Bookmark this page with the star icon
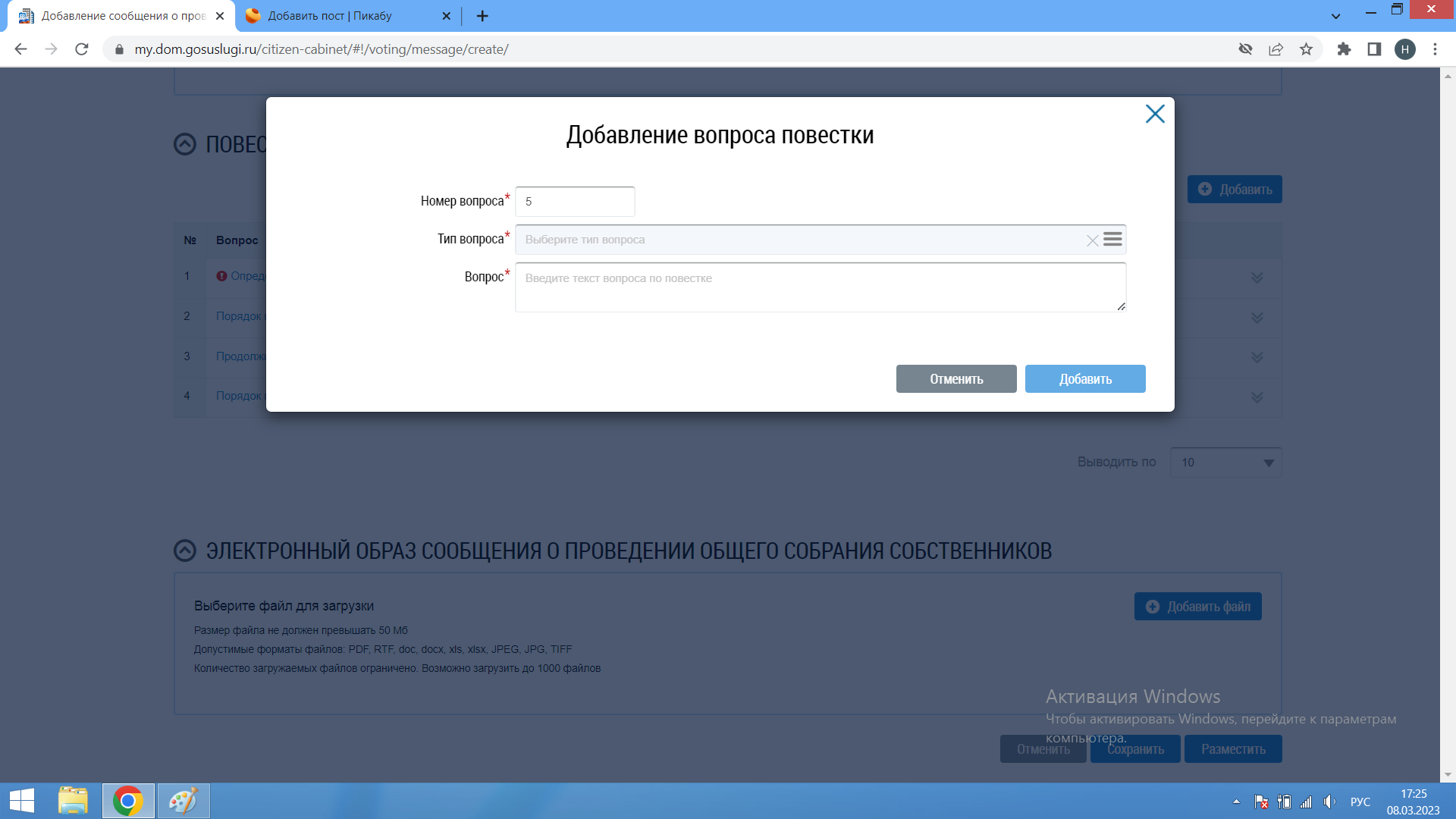1456x819 pixels. point(1306,49)
